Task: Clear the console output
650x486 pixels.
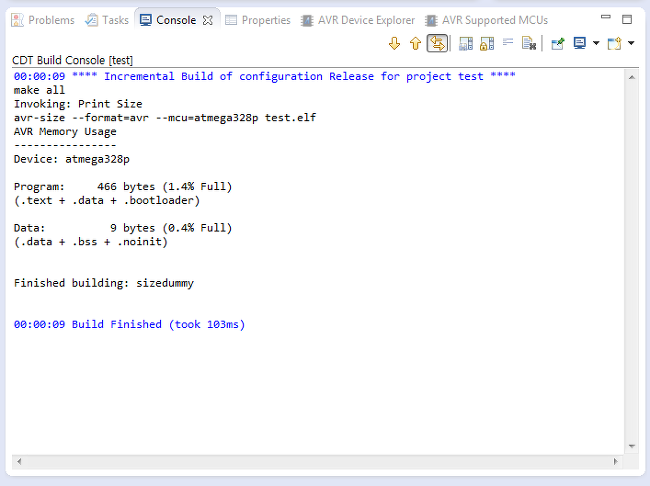Action: pos(529,43)
